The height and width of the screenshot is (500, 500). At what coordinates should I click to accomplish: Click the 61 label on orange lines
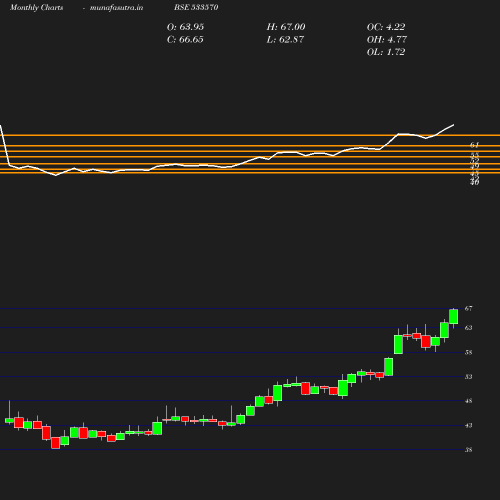tap(474, 145)
